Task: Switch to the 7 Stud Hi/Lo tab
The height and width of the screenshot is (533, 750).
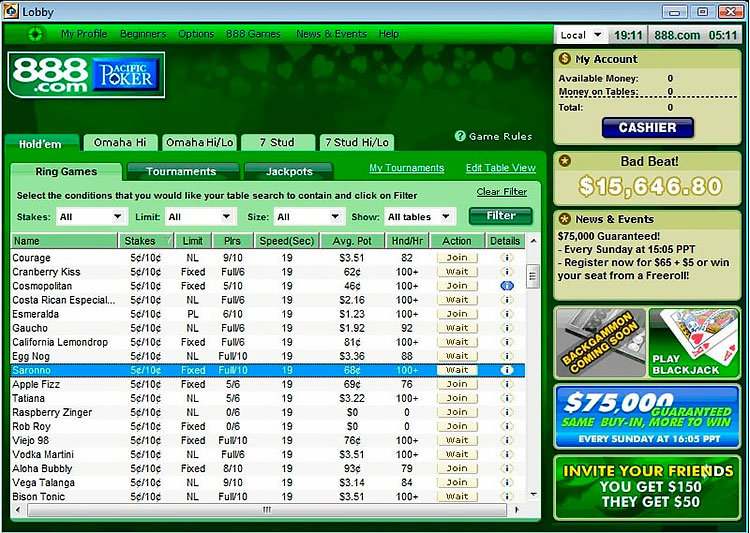Action: (x=357, y=142)
